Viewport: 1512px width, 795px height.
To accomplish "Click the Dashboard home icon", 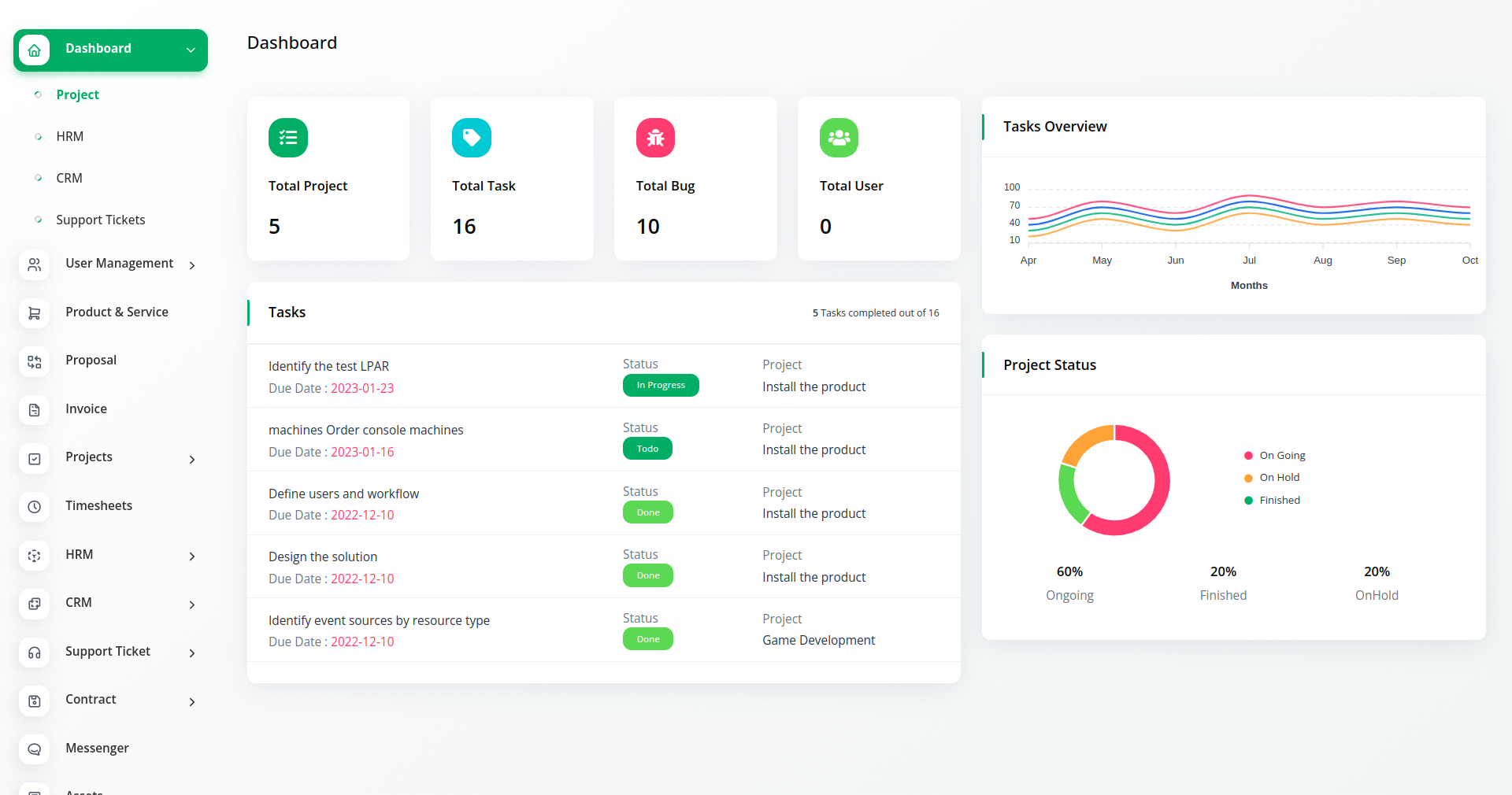I will [x=35, y=50].
